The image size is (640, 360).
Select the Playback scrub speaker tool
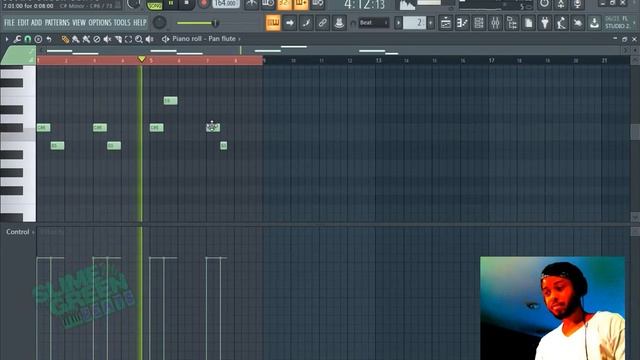click(x=149, y=39)
